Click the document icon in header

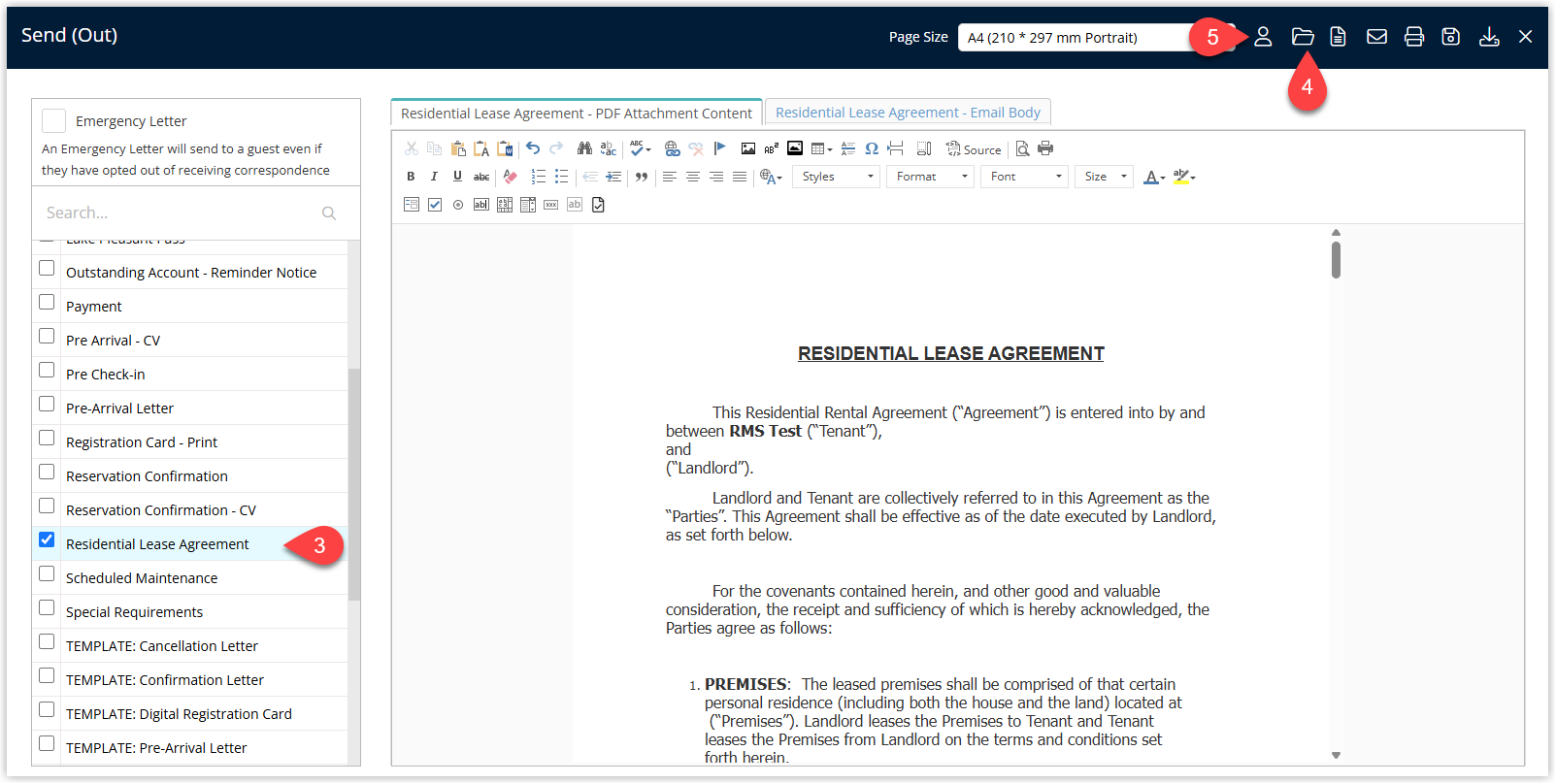pyautogui.click(x=1338, y=37)
